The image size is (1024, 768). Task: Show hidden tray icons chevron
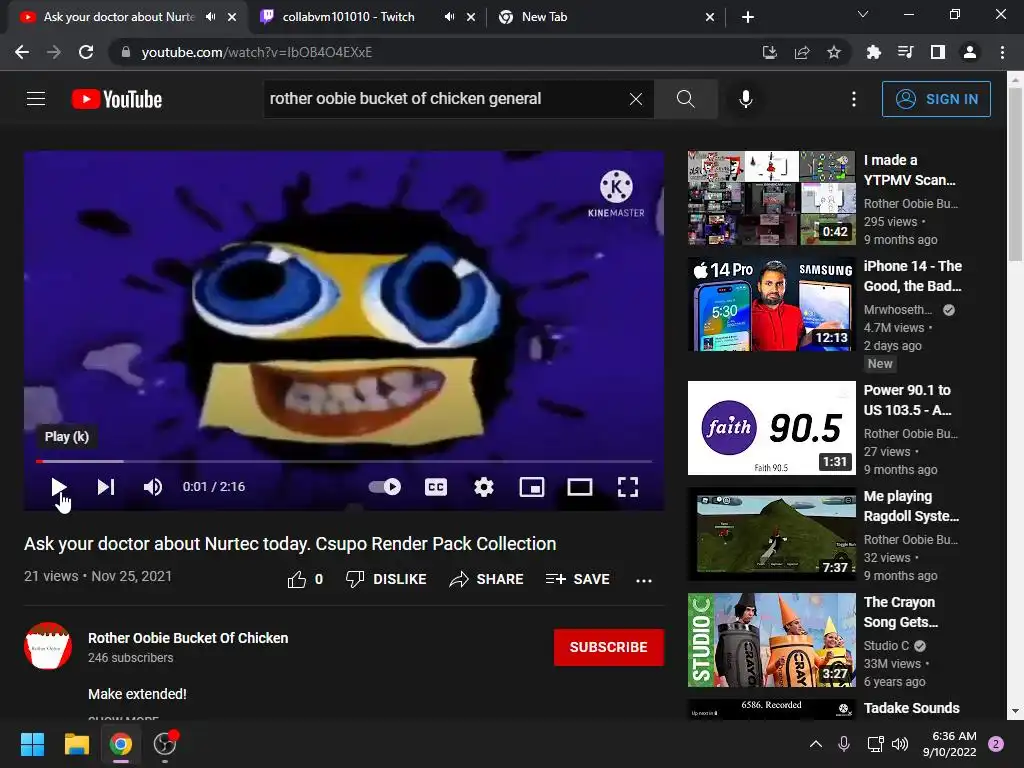(816, 744)
